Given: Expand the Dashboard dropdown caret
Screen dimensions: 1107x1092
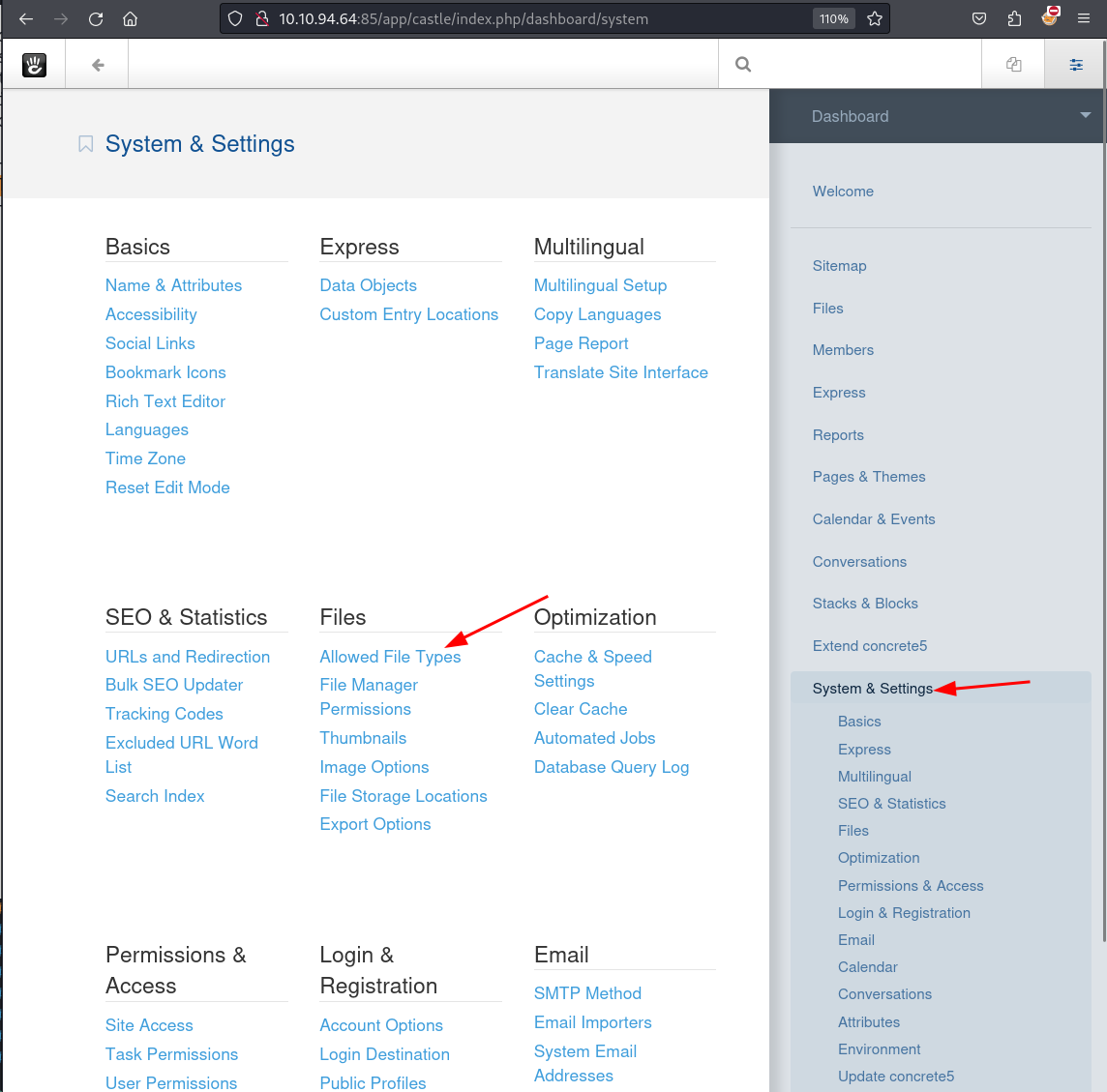Looking at the screenshot, I should click(1085, 115).
